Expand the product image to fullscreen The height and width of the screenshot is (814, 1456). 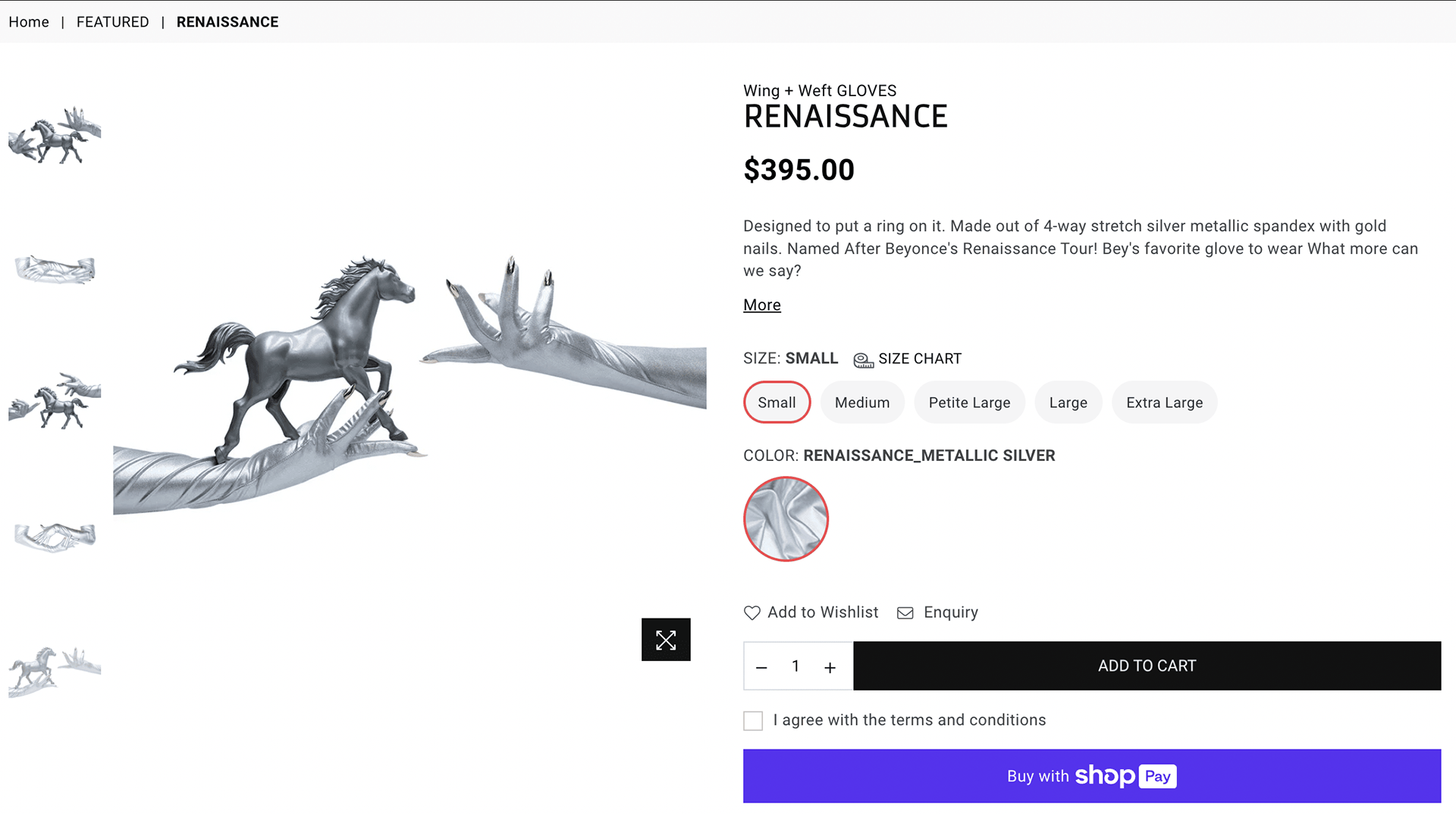click(x=665, y=640)
